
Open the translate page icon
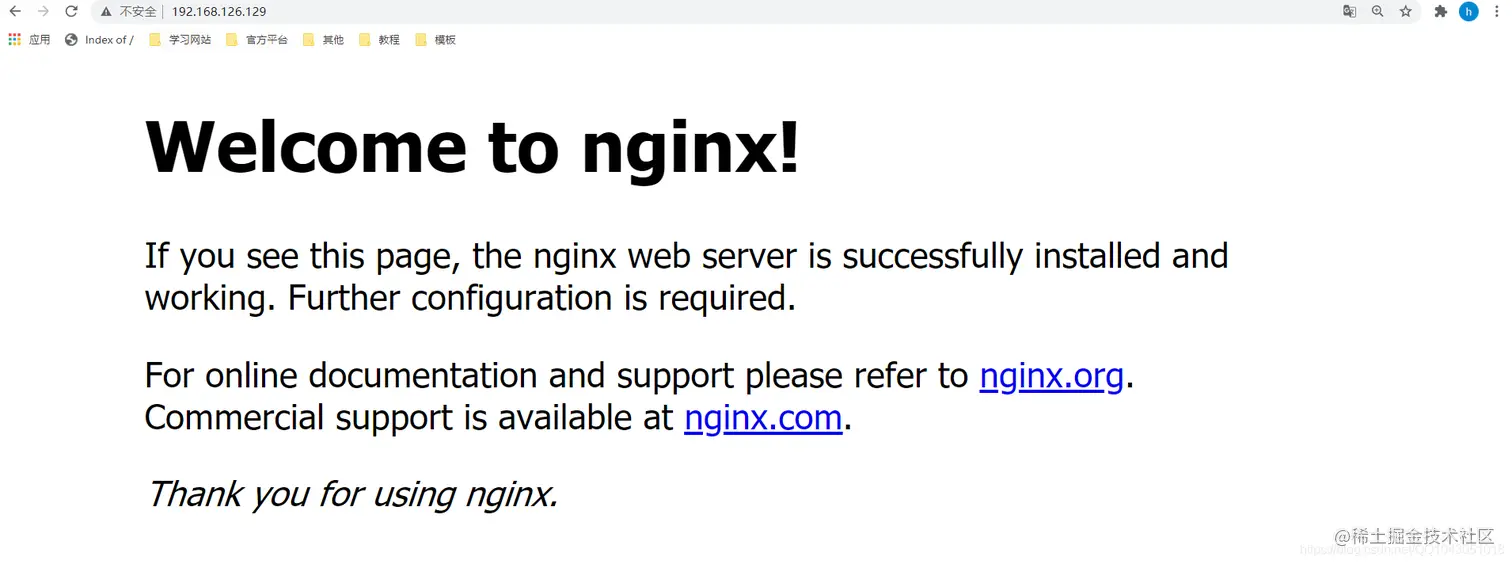click(1349, 11)
